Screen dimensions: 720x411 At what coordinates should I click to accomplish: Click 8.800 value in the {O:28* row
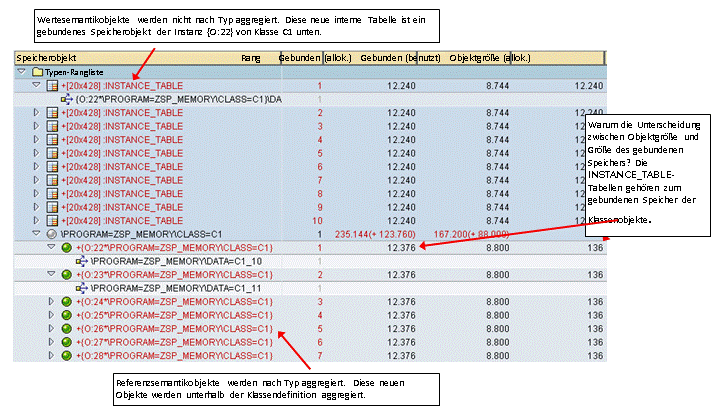(498, 356)
